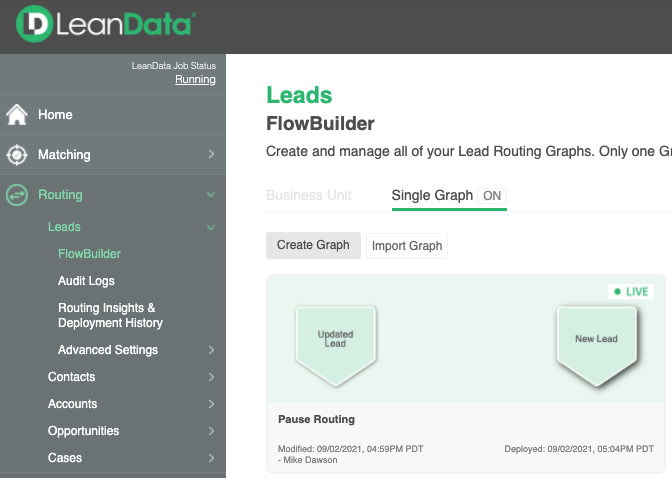Switch to the Business Unit tab

point(309,196)
